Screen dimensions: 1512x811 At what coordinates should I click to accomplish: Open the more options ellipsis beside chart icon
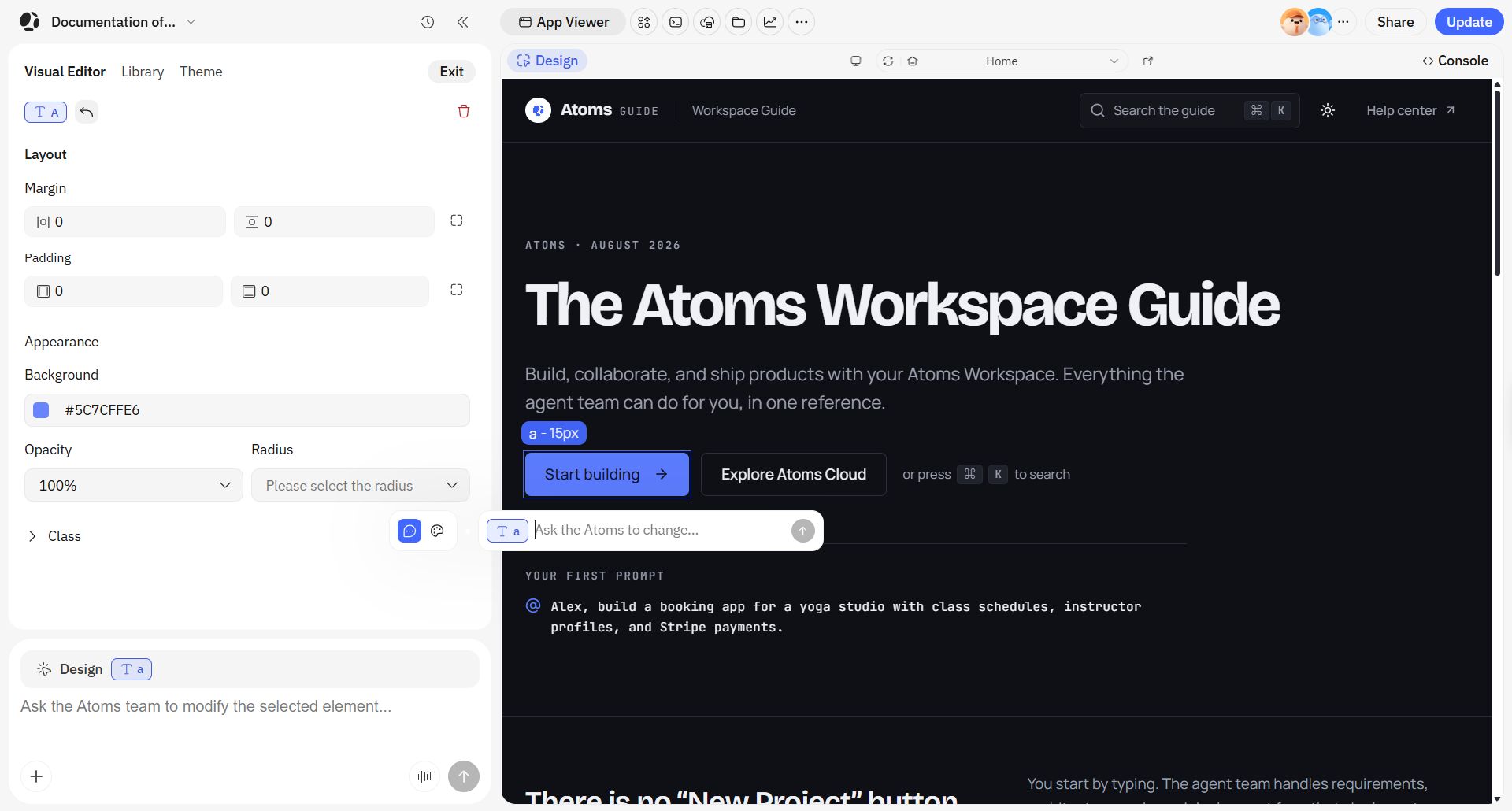802,22
